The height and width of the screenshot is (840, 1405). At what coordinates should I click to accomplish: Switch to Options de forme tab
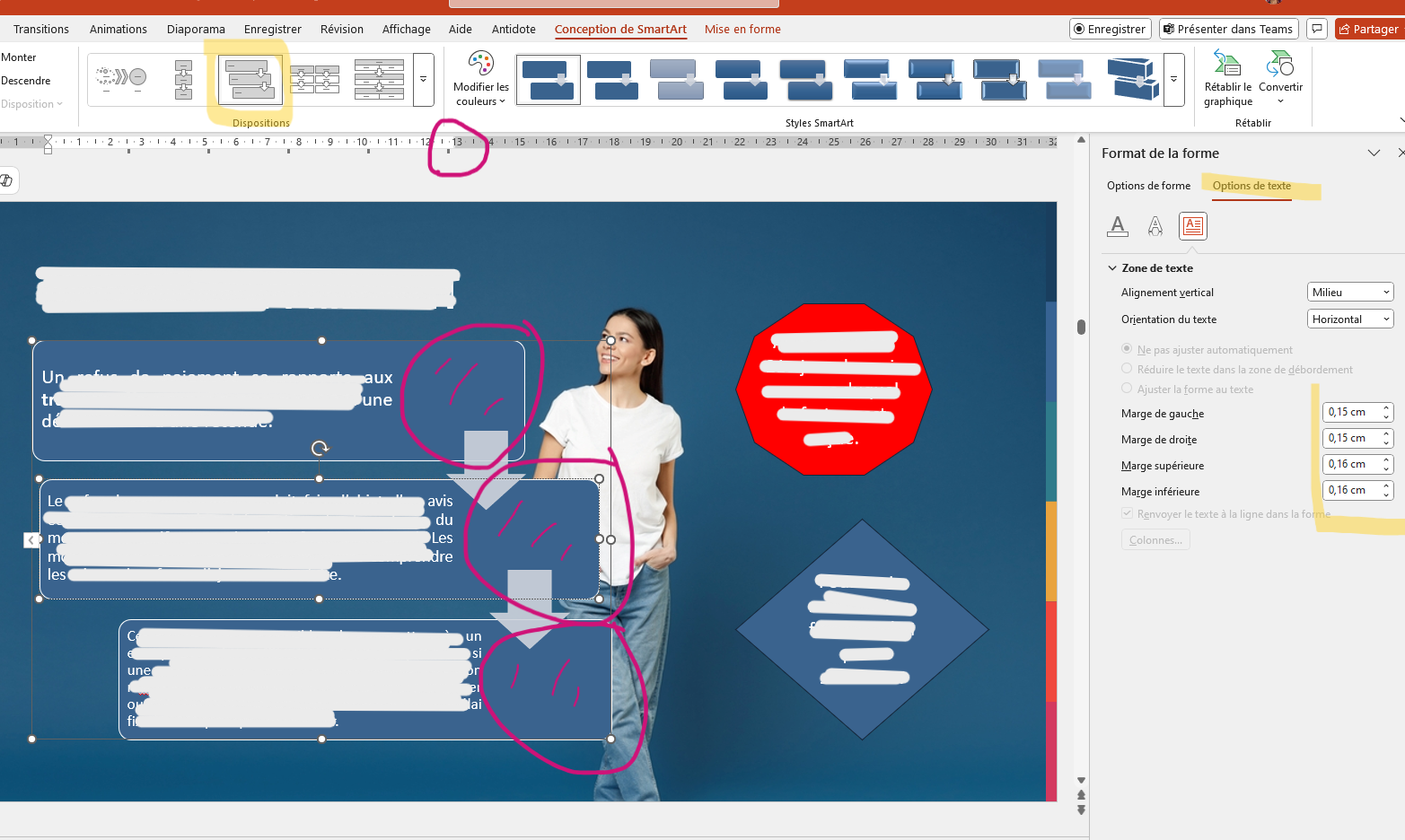pos(1148,186)
